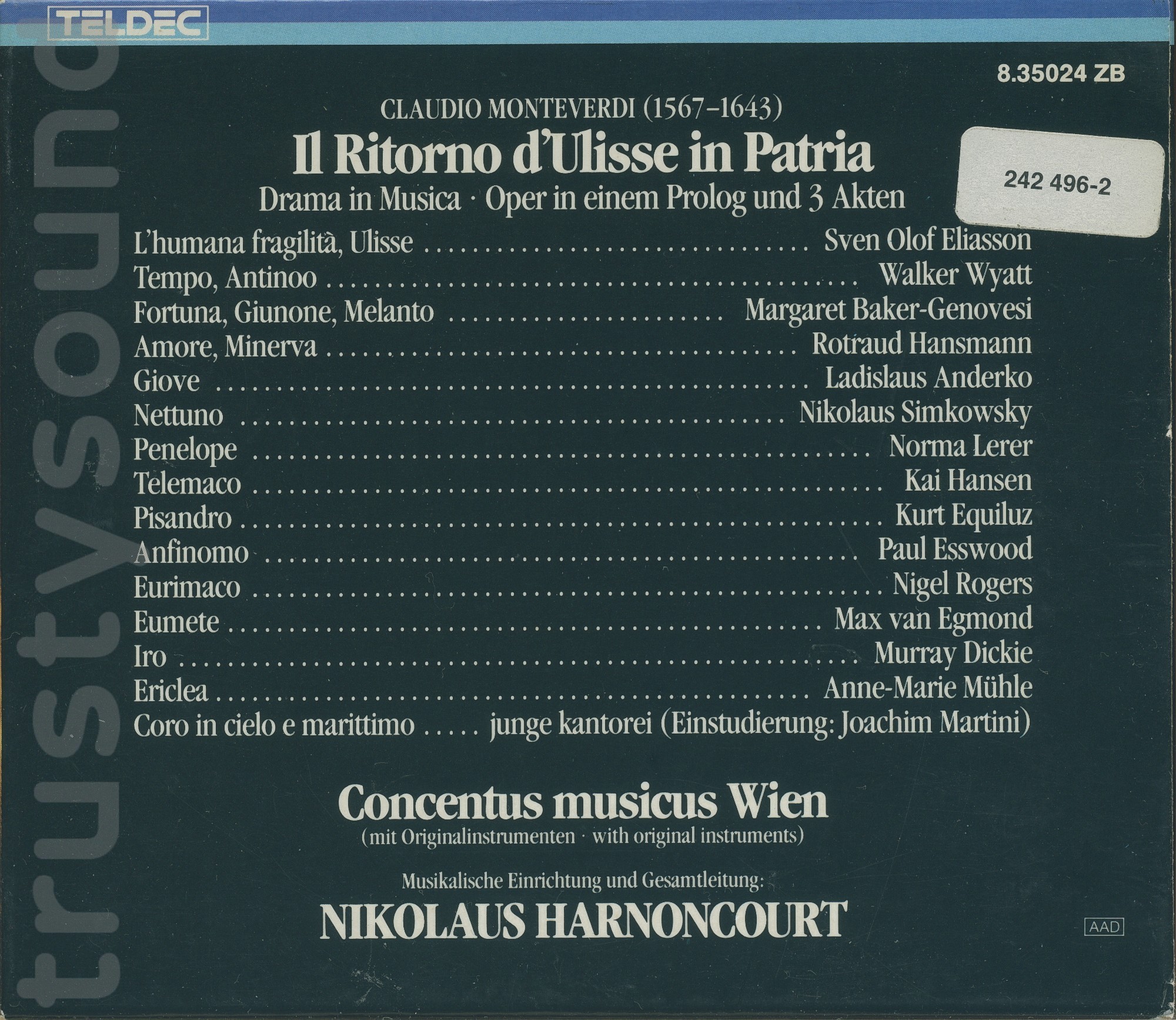1176x1020 pixels.
Task: Click singer name Rotraud Hansmann
Action: 922,344
